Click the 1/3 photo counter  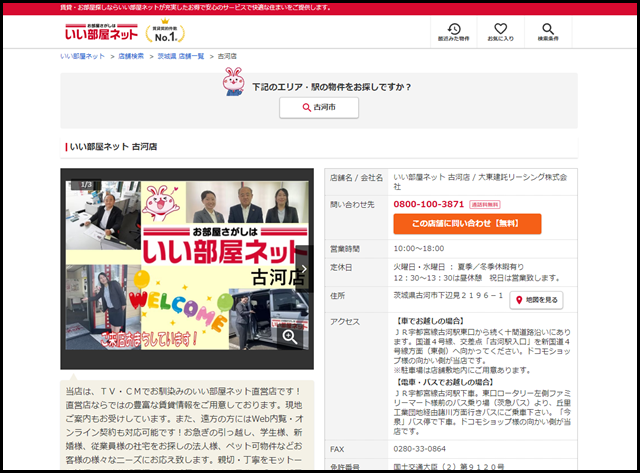[86, 185]
